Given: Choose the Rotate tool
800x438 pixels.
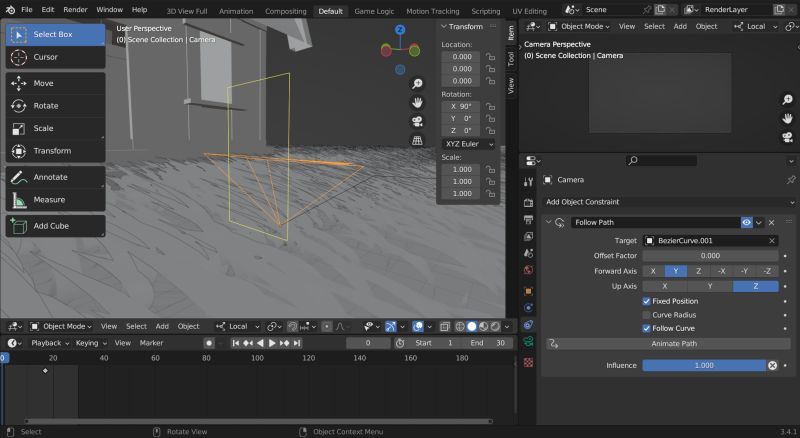Looking at the screenshot, I should tap(55, 106).
